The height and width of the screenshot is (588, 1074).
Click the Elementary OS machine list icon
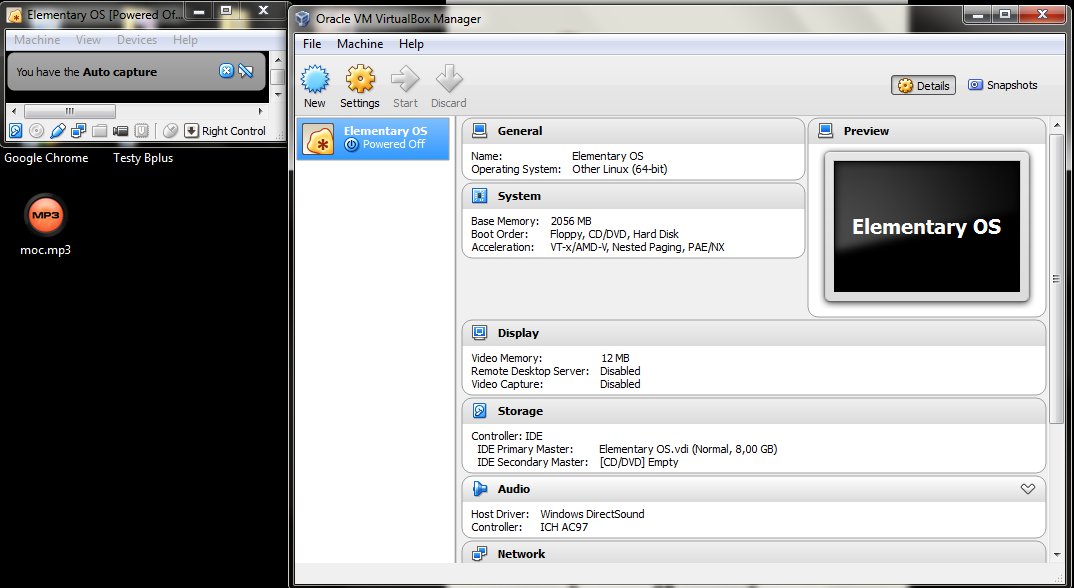click(319, 138)
